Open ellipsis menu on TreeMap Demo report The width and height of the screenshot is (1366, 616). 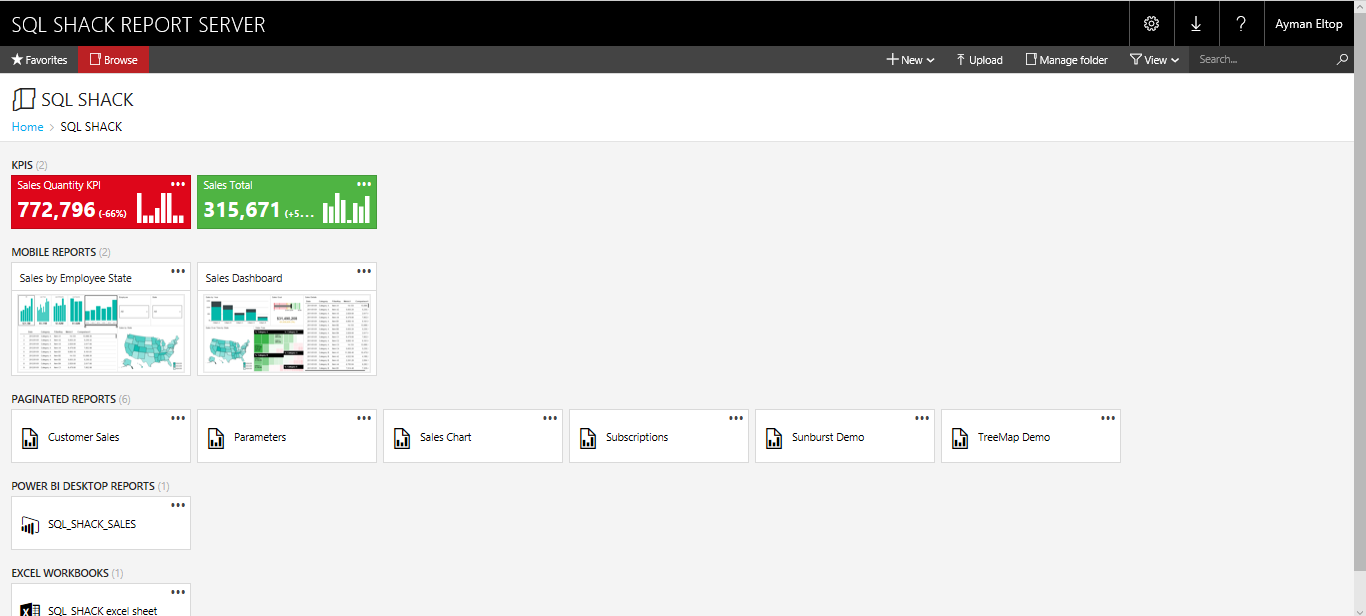1108,418
